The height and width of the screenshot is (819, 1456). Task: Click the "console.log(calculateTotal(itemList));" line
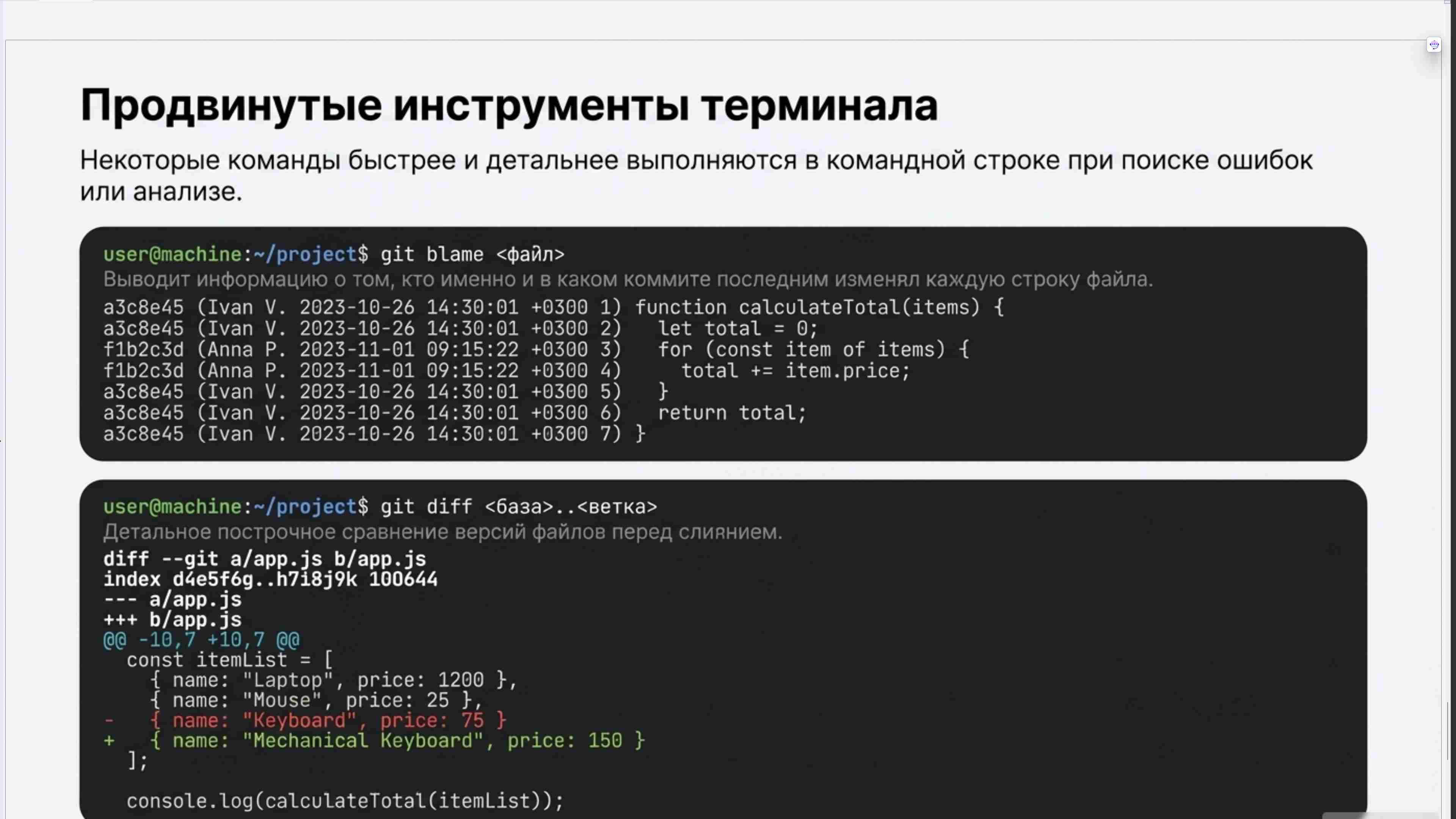pos(345,802)
